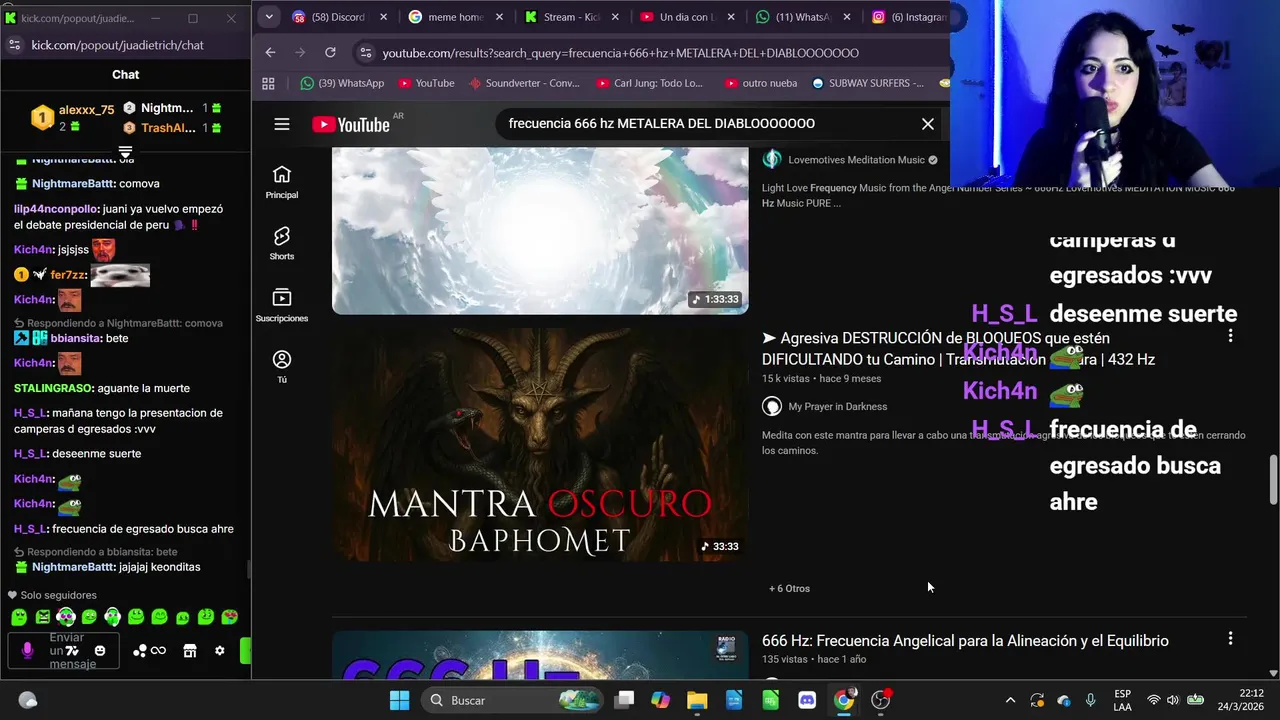This screenshot has width=1280, height=720.
Task: Open the Kick chat shop icon
Action: (190, 651)
